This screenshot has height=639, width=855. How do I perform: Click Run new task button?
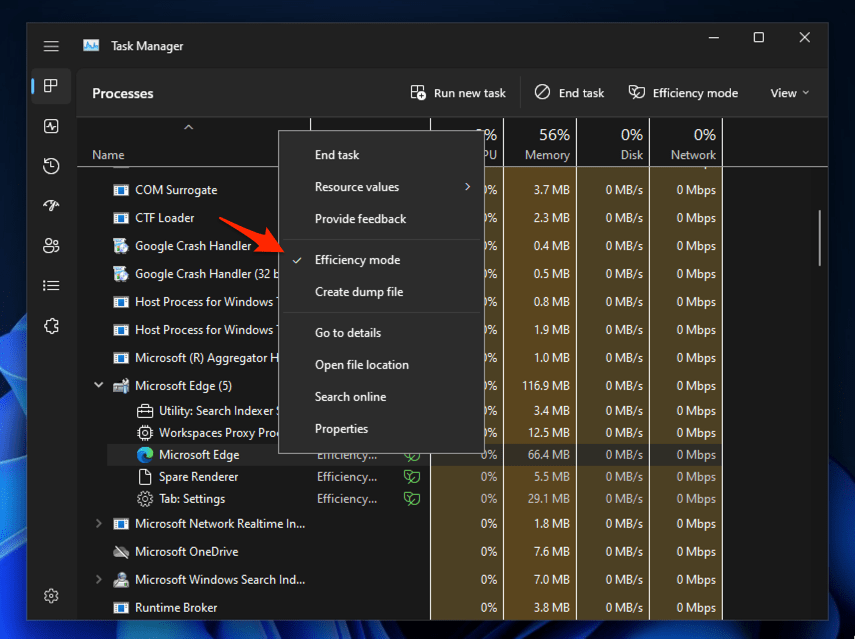click(458, 93)
